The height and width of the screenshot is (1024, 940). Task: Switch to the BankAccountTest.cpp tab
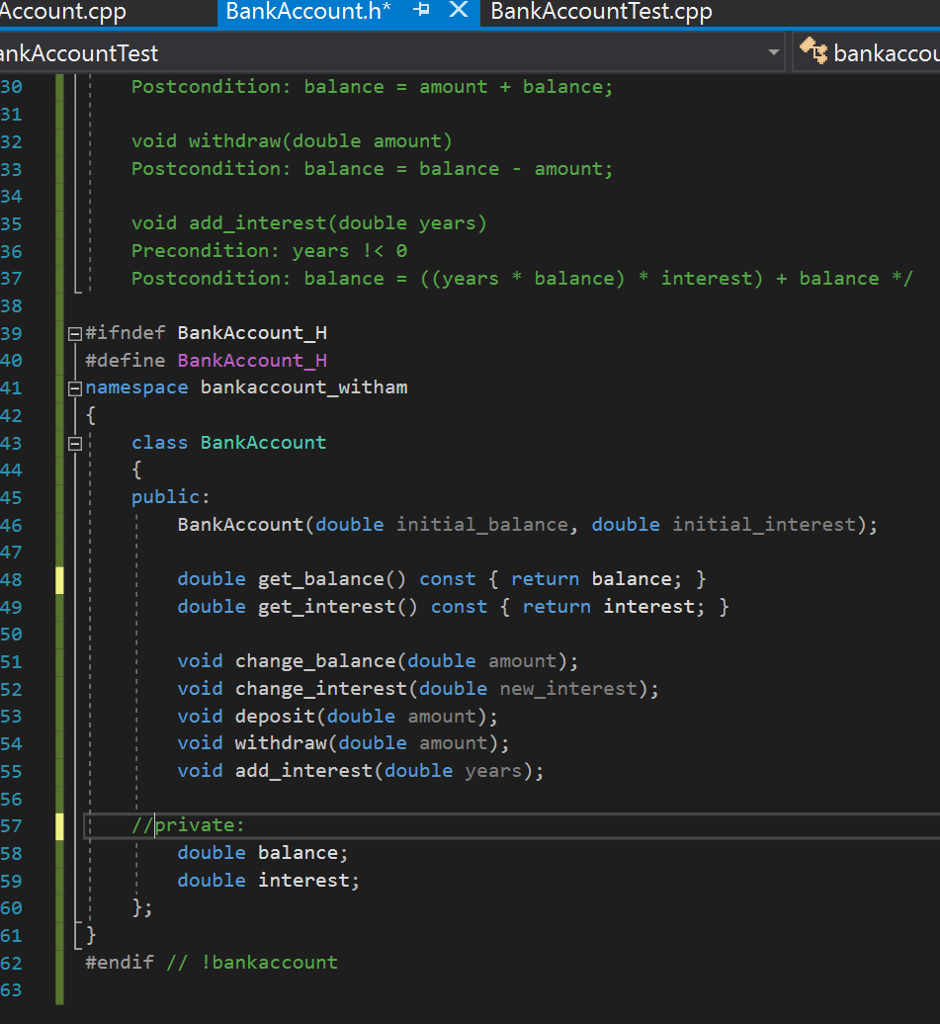(x=601, y=12)
